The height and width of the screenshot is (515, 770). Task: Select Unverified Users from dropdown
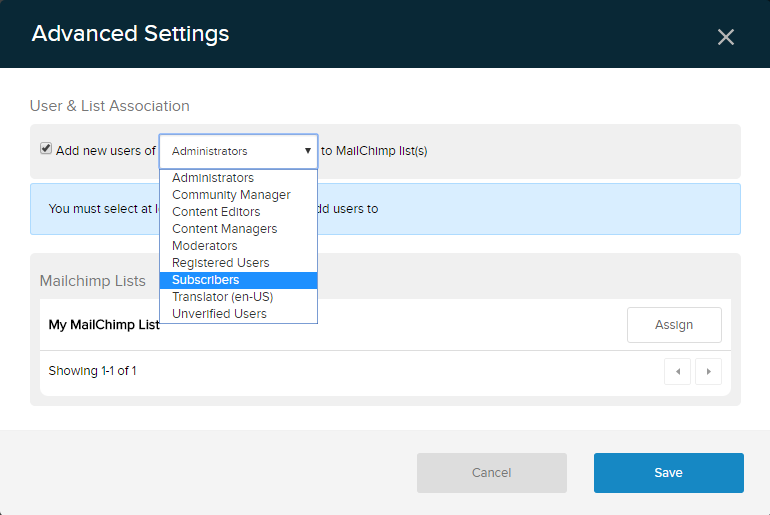tap(219, 314)
